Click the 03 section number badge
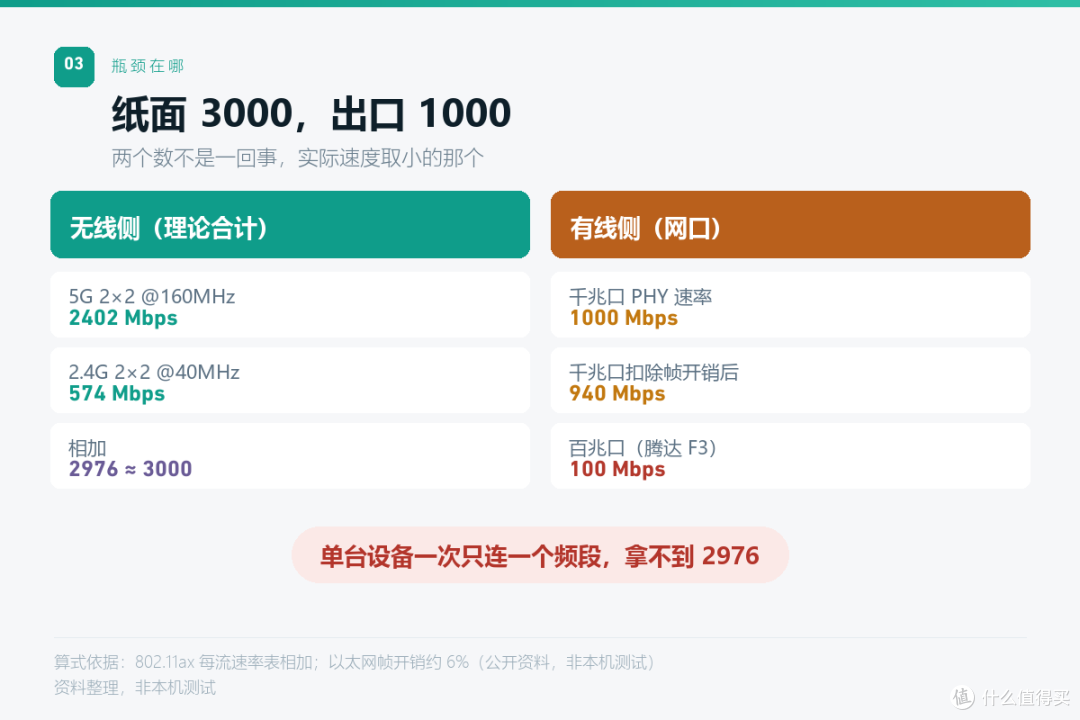 (74, 66)
